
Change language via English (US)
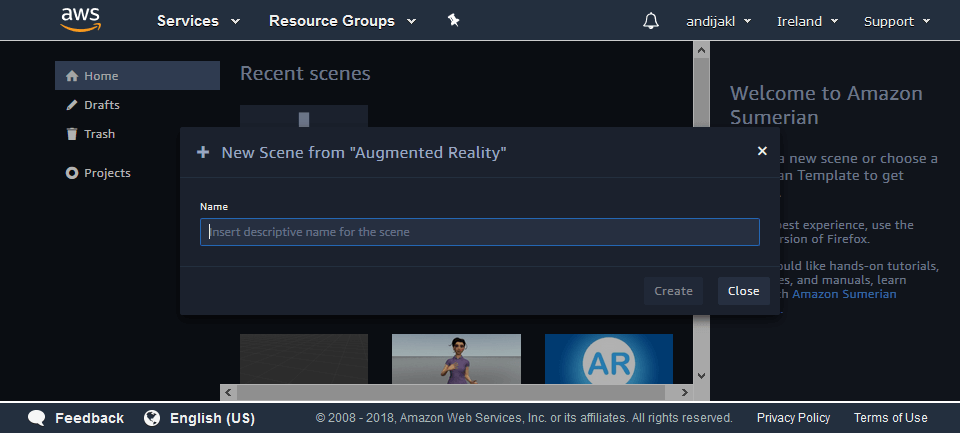212,418
